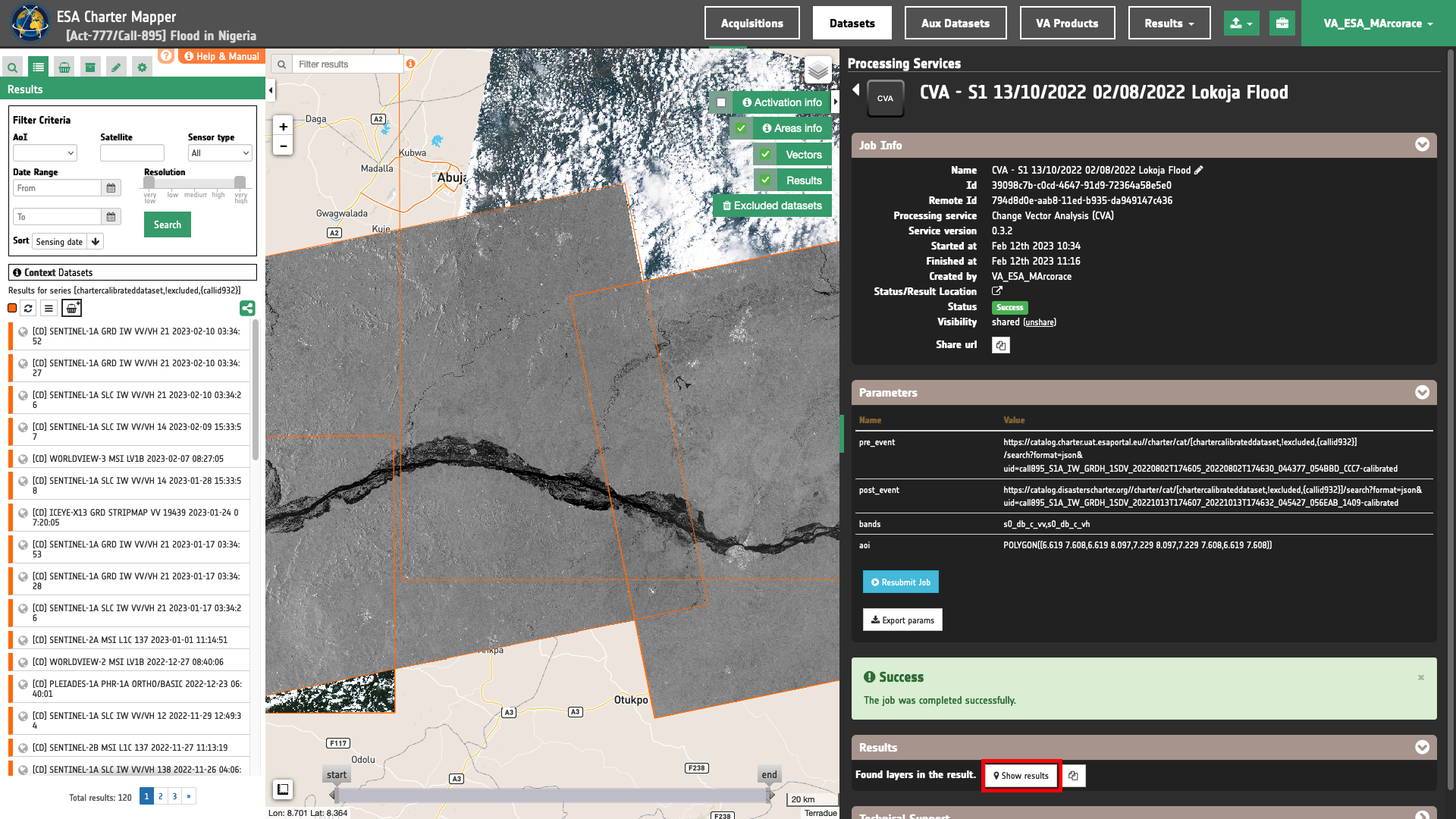Collapse the Parameters section

[x=1422, y=392]
